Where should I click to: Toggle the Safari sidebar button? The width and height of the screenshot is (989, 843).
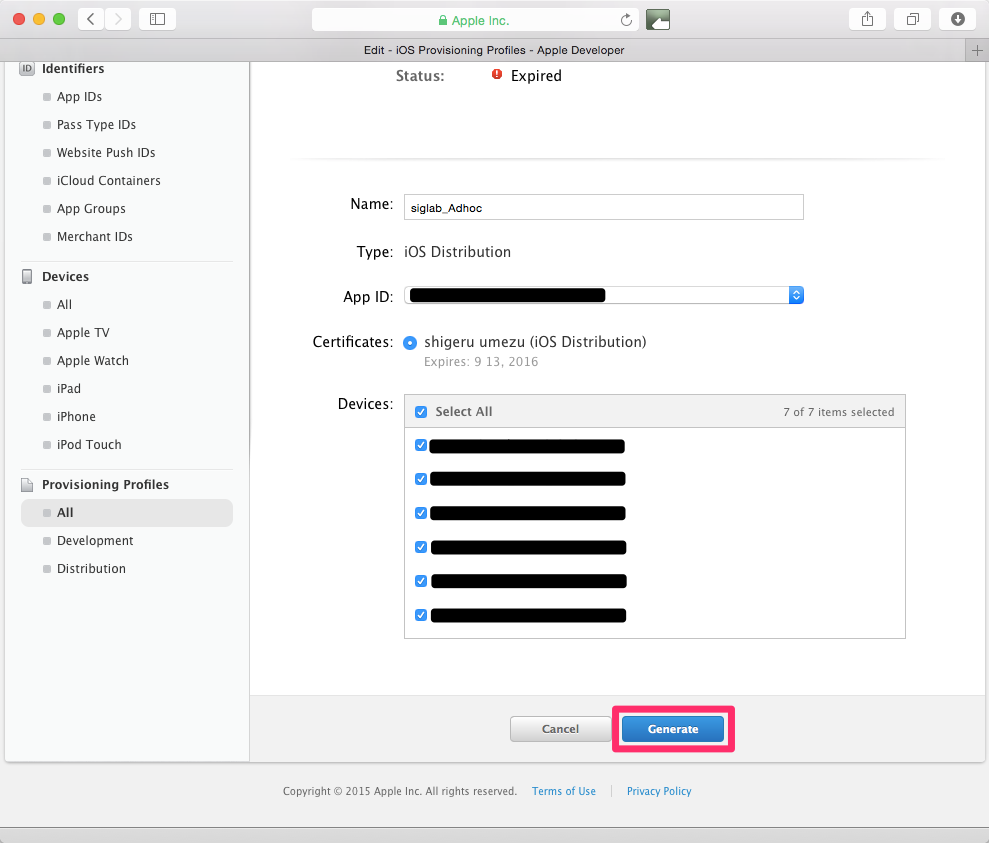pos(157,19)
